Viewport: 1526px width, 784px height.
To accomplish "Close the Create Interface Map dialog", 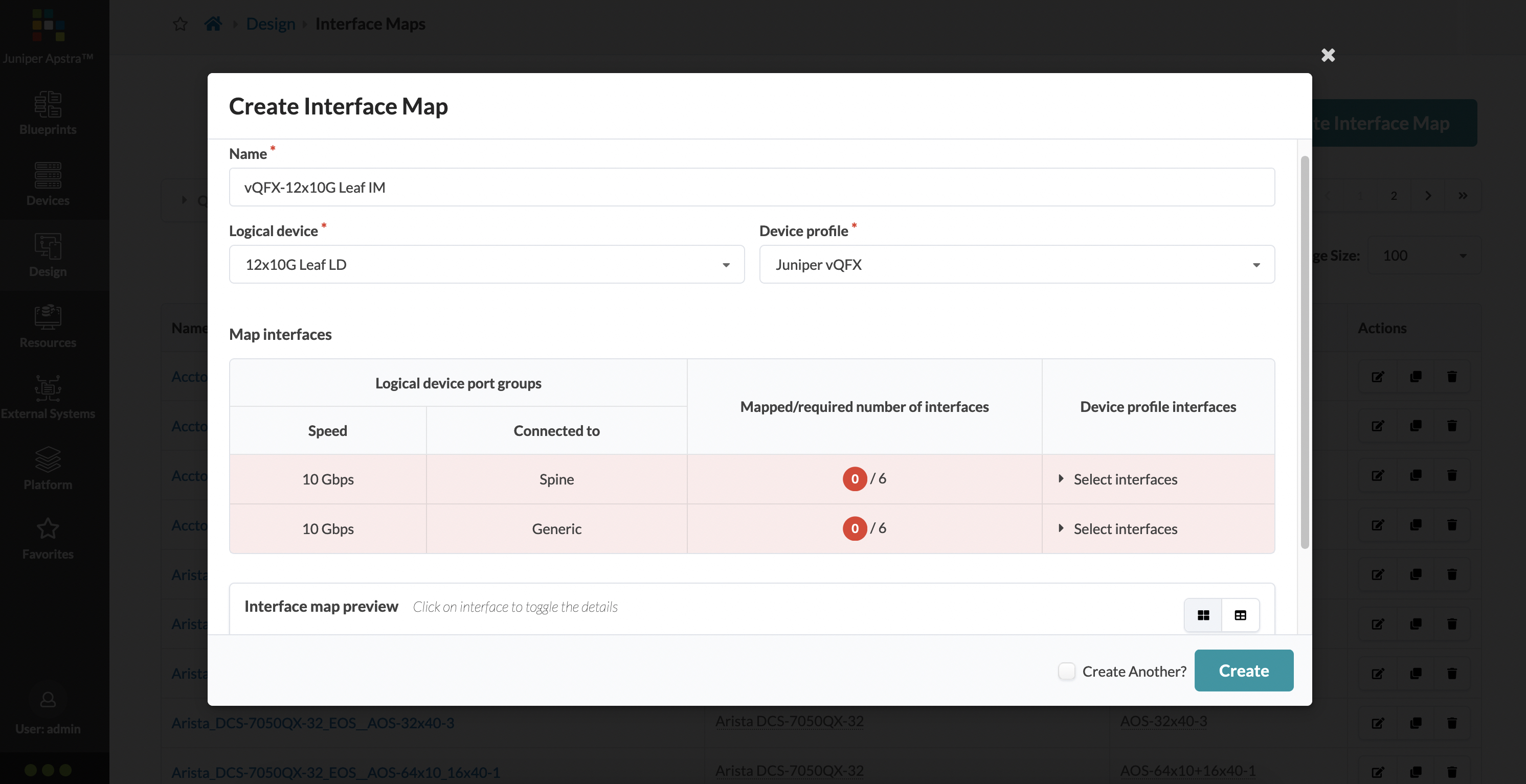I will (x=1328, y=55).
